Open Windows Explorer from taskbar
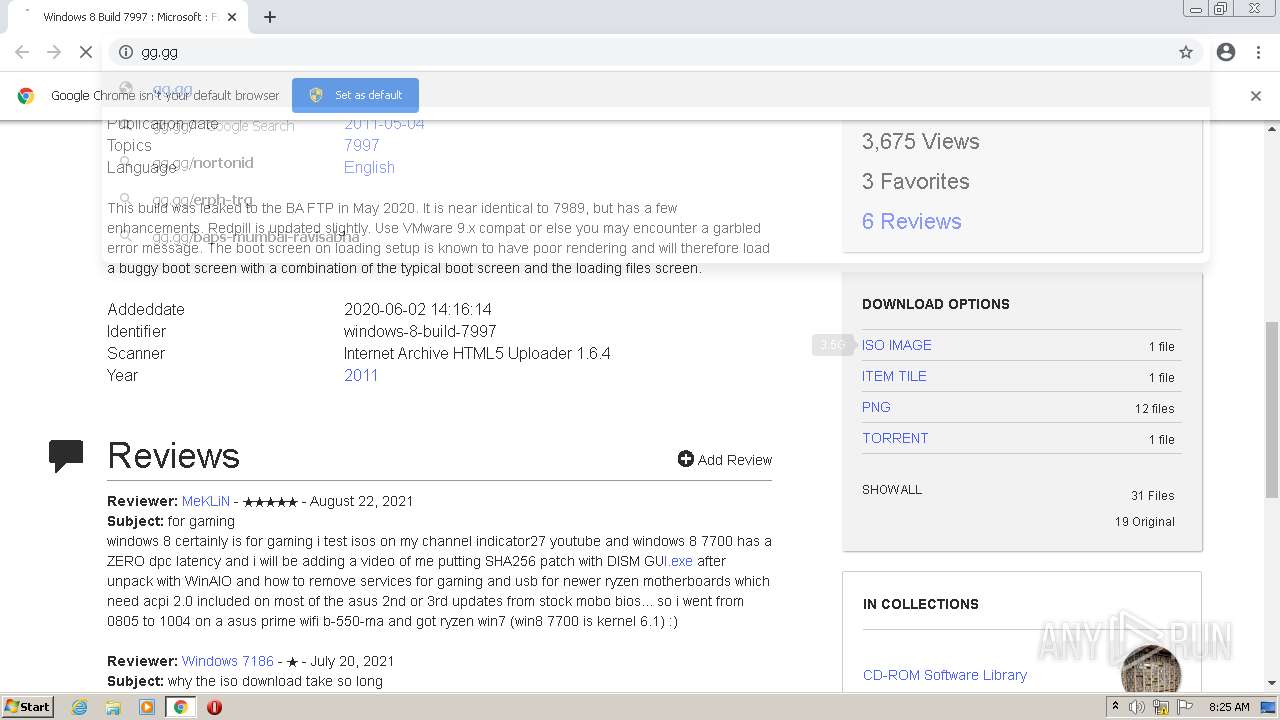The image size is (1280, 720). point(113,707)
